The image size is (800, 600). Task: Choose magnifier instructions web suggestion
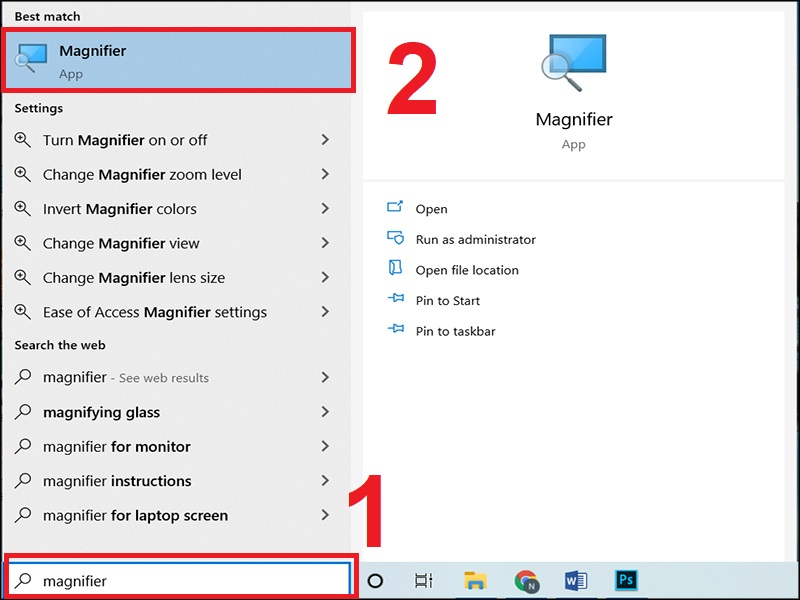point(172,481)
